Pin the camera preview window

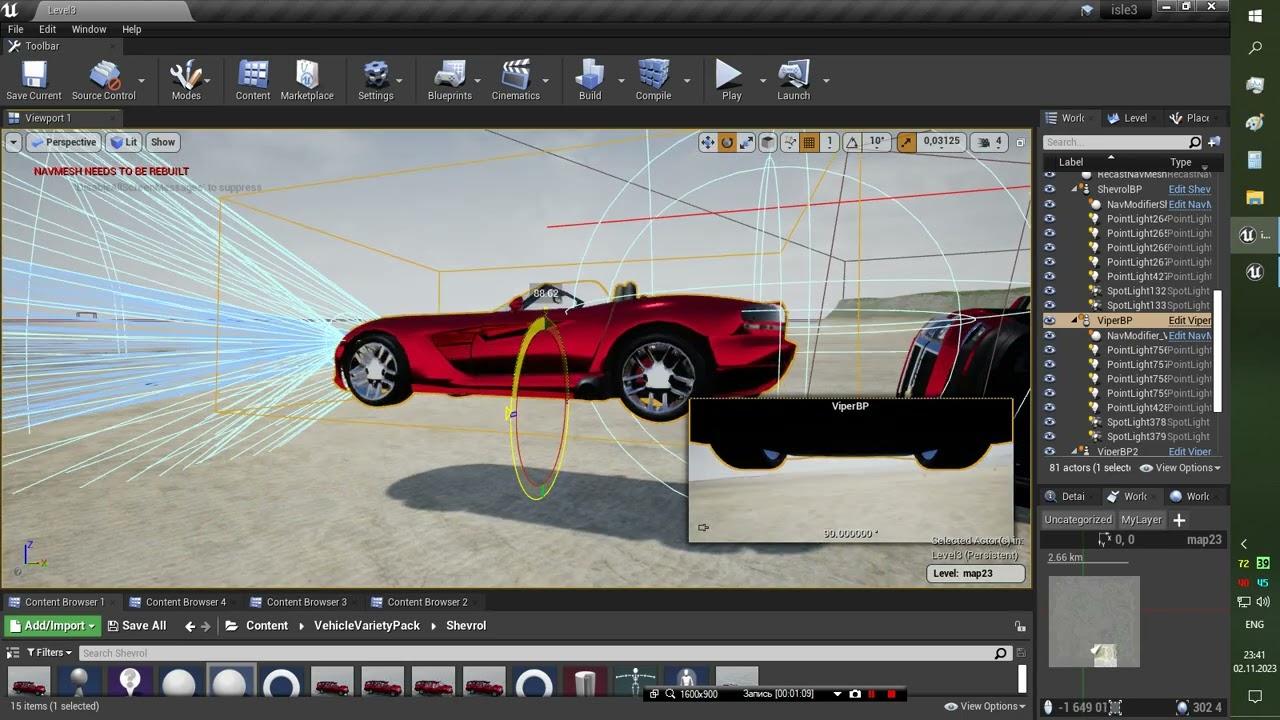[703, 527]
